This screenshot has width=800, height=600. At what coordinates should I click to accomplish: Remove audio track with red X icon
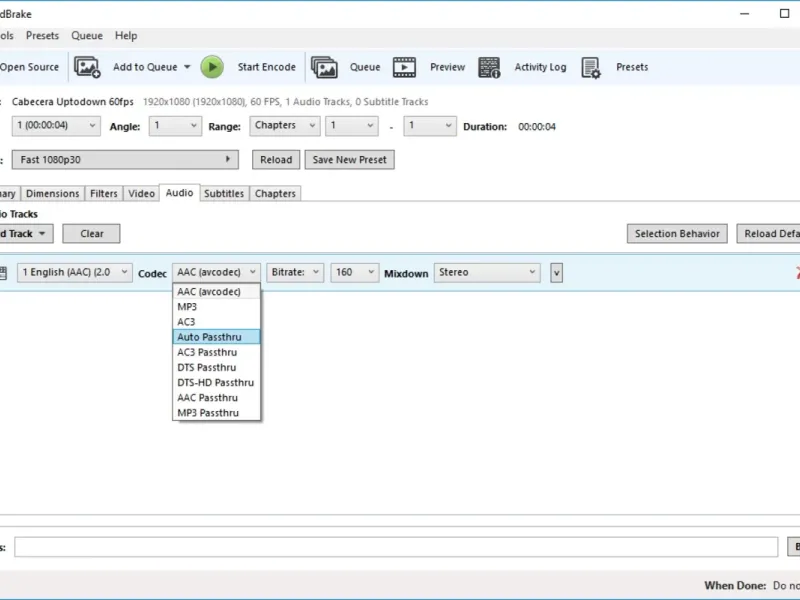[797, 272]
